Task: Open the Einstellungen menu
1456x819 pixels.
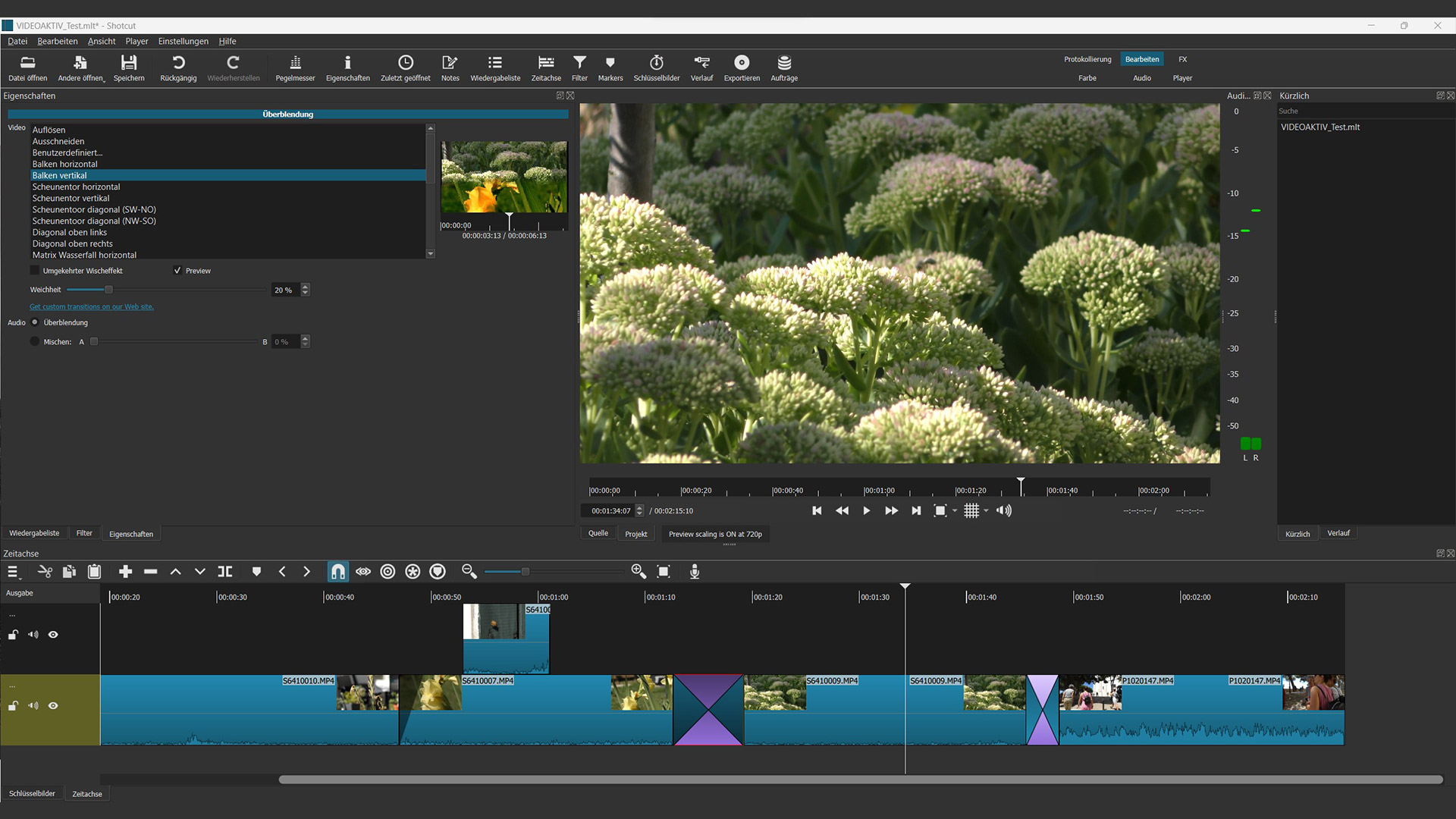Action: tap(183, 41)
